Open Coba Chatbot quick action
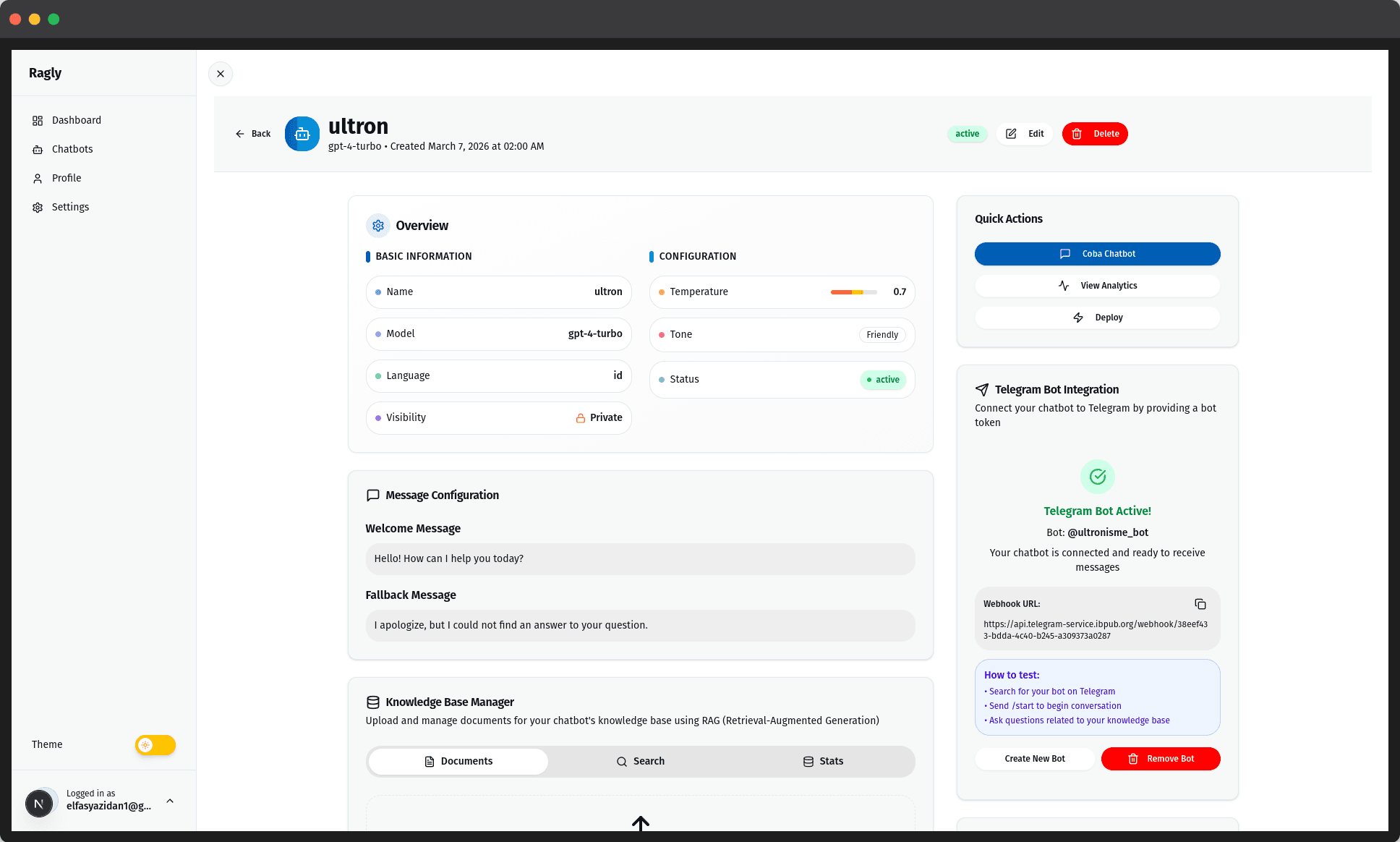The width and height of the screenshot is (1400, 842). coord(1097,254)
